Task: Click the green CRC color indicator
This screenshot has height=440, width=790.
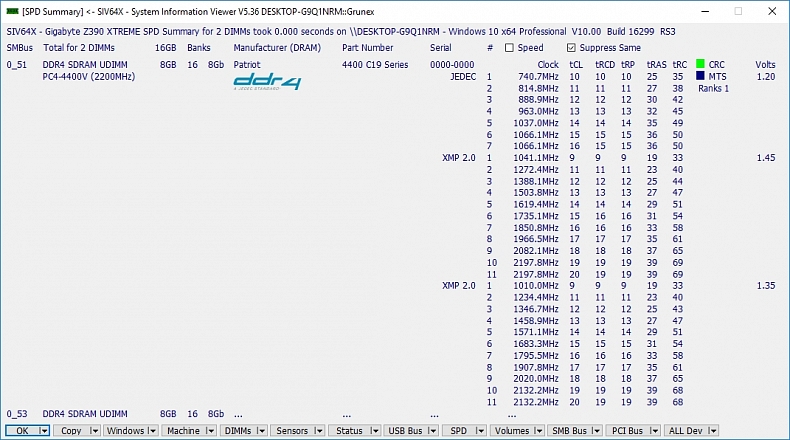Action: tap(700, 64)
